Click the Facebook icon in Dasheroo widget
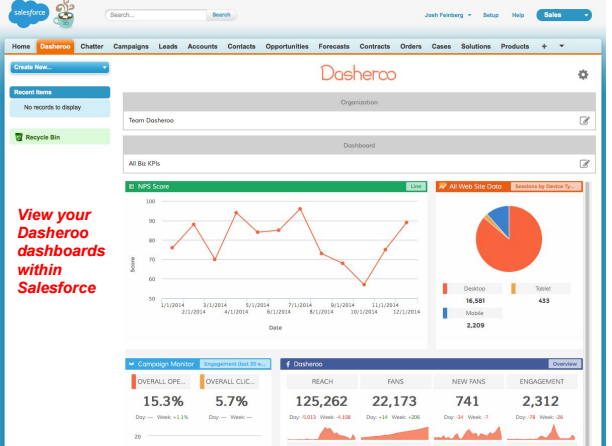Screen dimensions: 612x446 [x=288, y=364]
